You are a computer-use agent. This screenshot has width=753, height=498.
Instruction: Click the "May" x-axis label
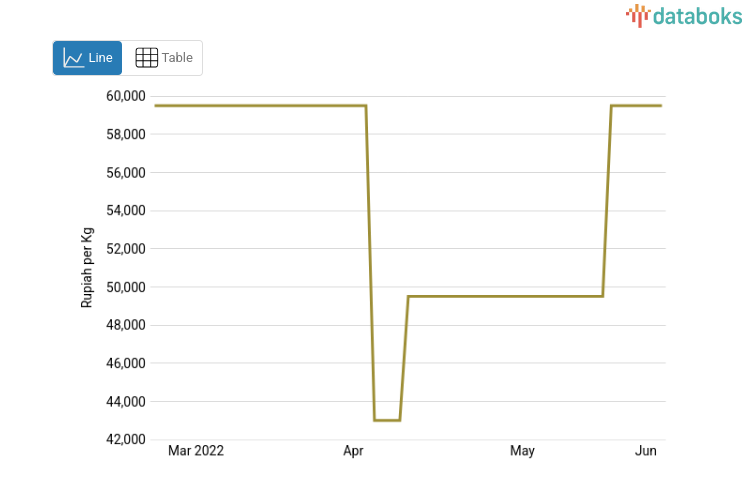coord(522,451)
